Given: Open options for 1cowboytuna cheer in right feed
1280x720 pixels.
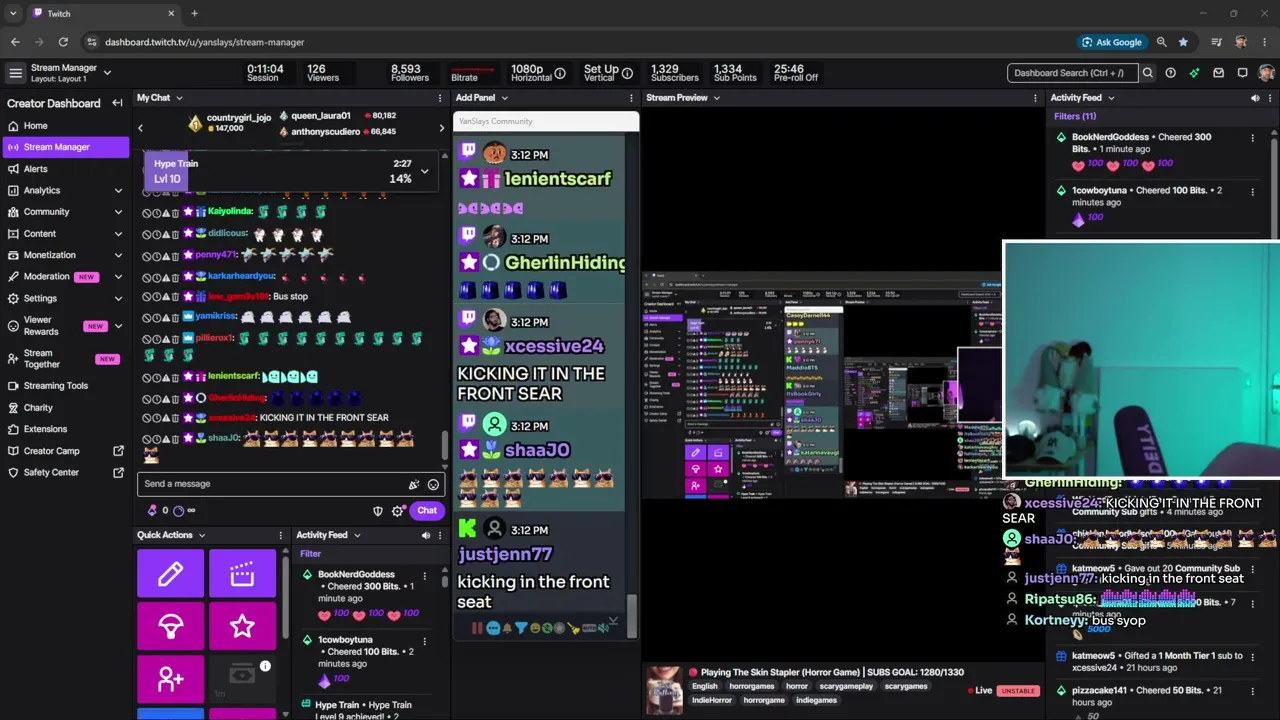Looking at the screenshot, I should [x=1252, y=191].
